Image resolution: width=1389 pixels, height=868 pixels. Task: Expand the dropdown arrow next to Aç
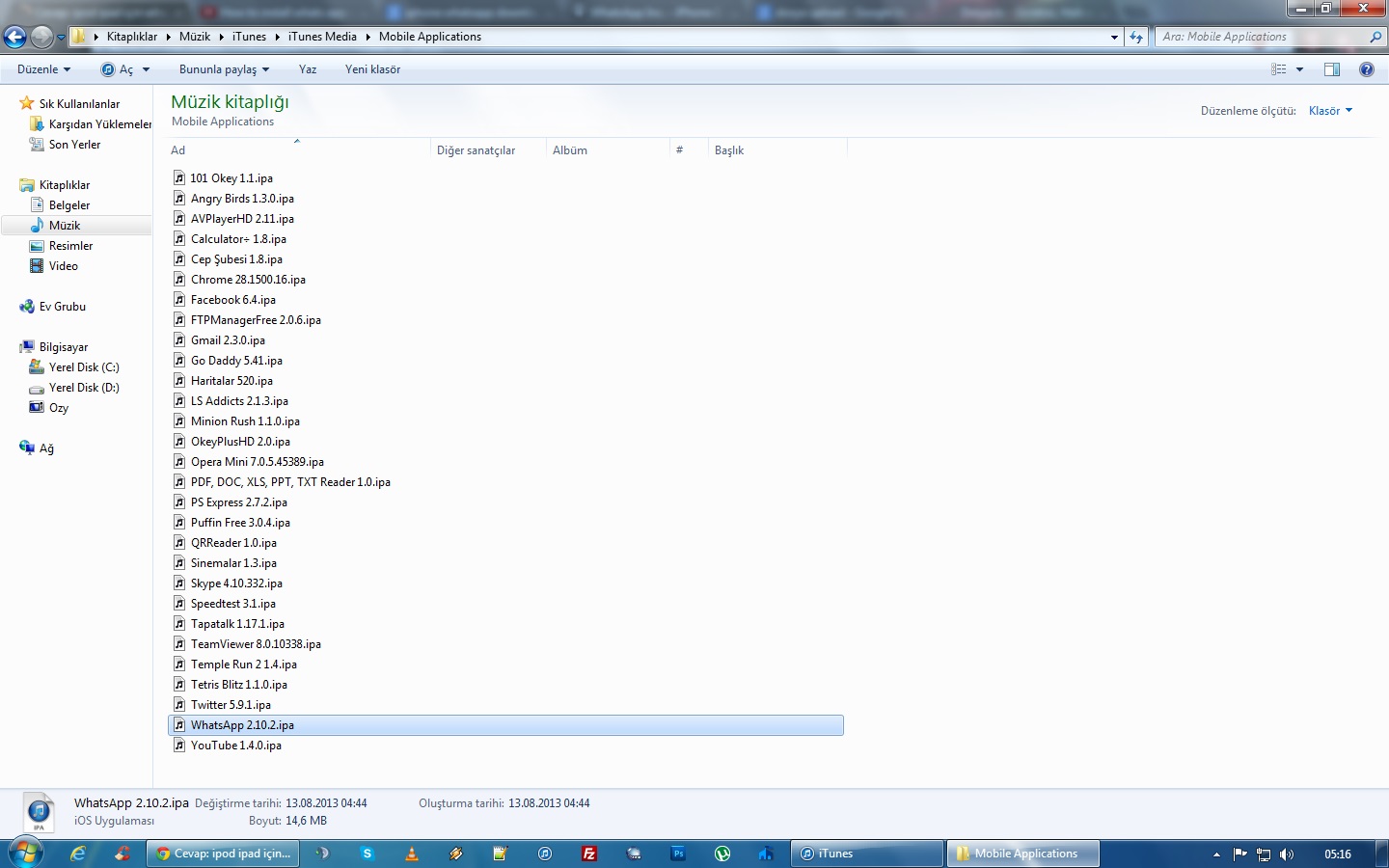coord(147,69)
